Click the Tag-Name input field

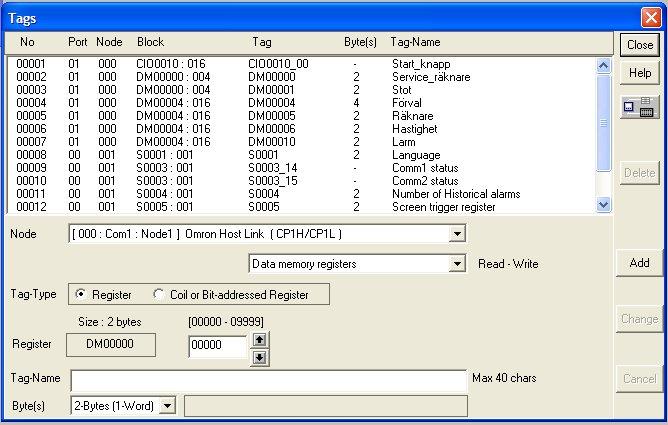pos(269,381)
